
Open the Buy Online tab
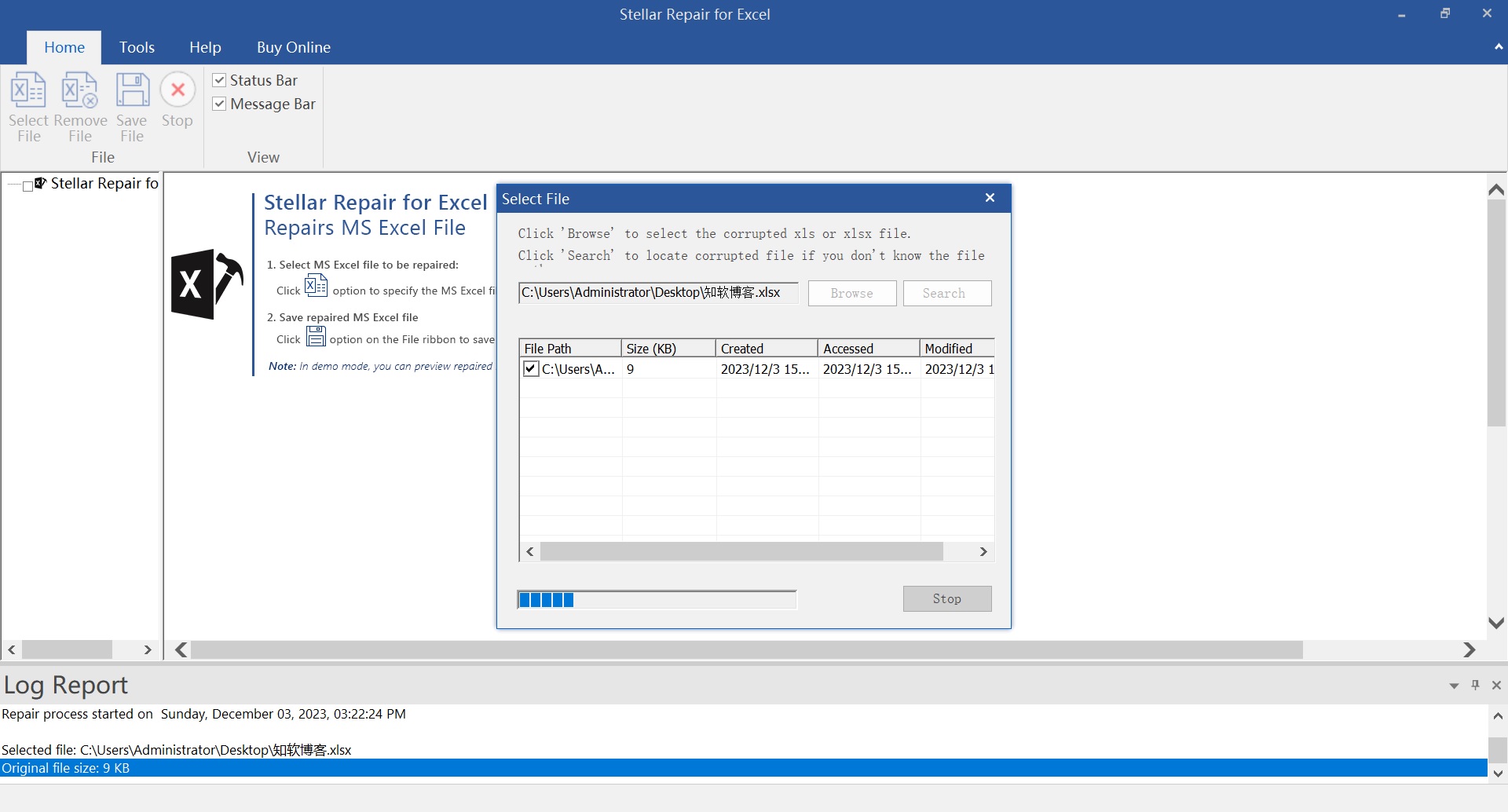[x=294, y=47]
